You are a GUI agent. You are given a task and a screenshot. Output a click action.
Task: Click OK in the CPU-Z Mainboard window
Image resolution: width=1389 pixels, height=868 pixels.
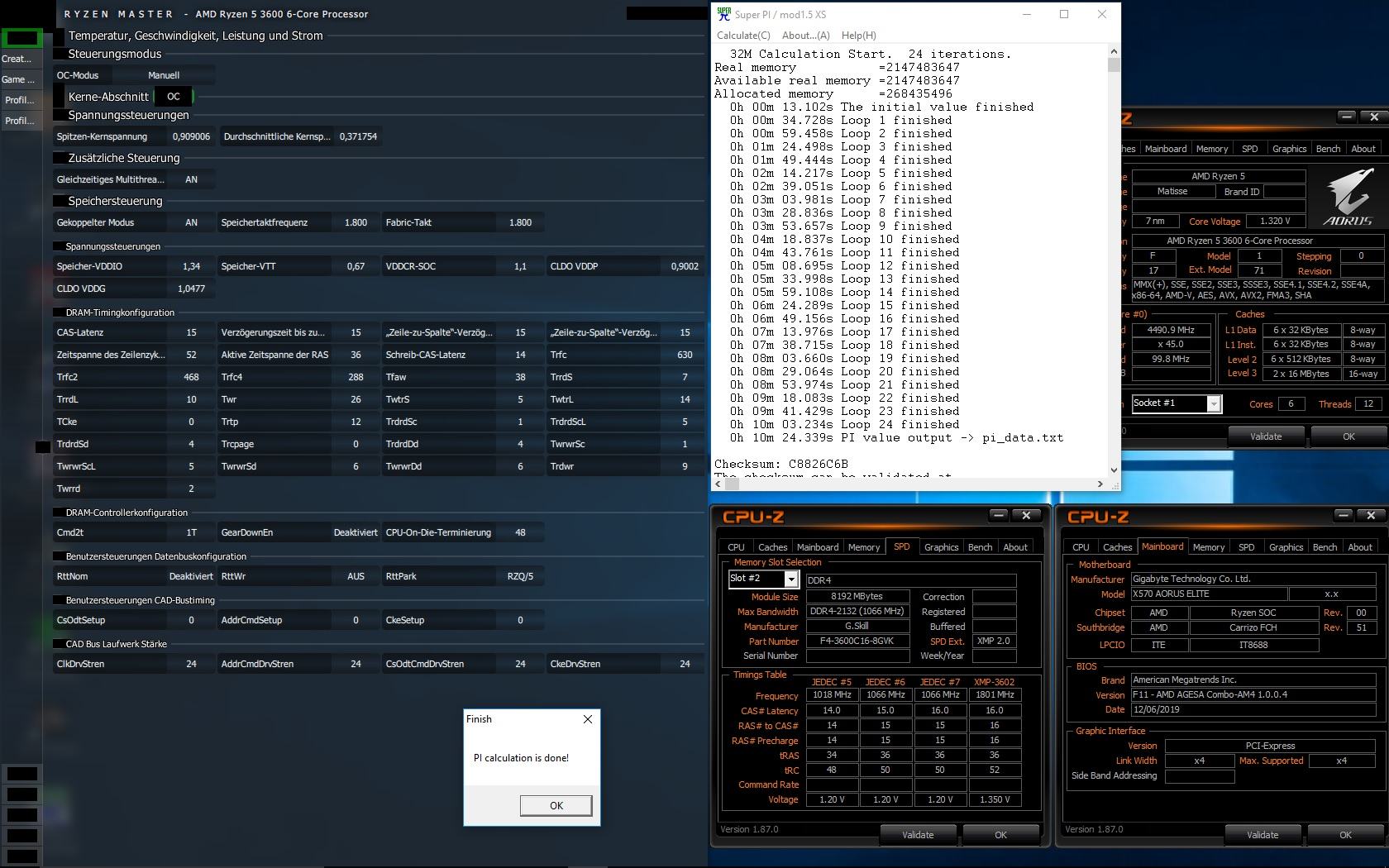1345,835
